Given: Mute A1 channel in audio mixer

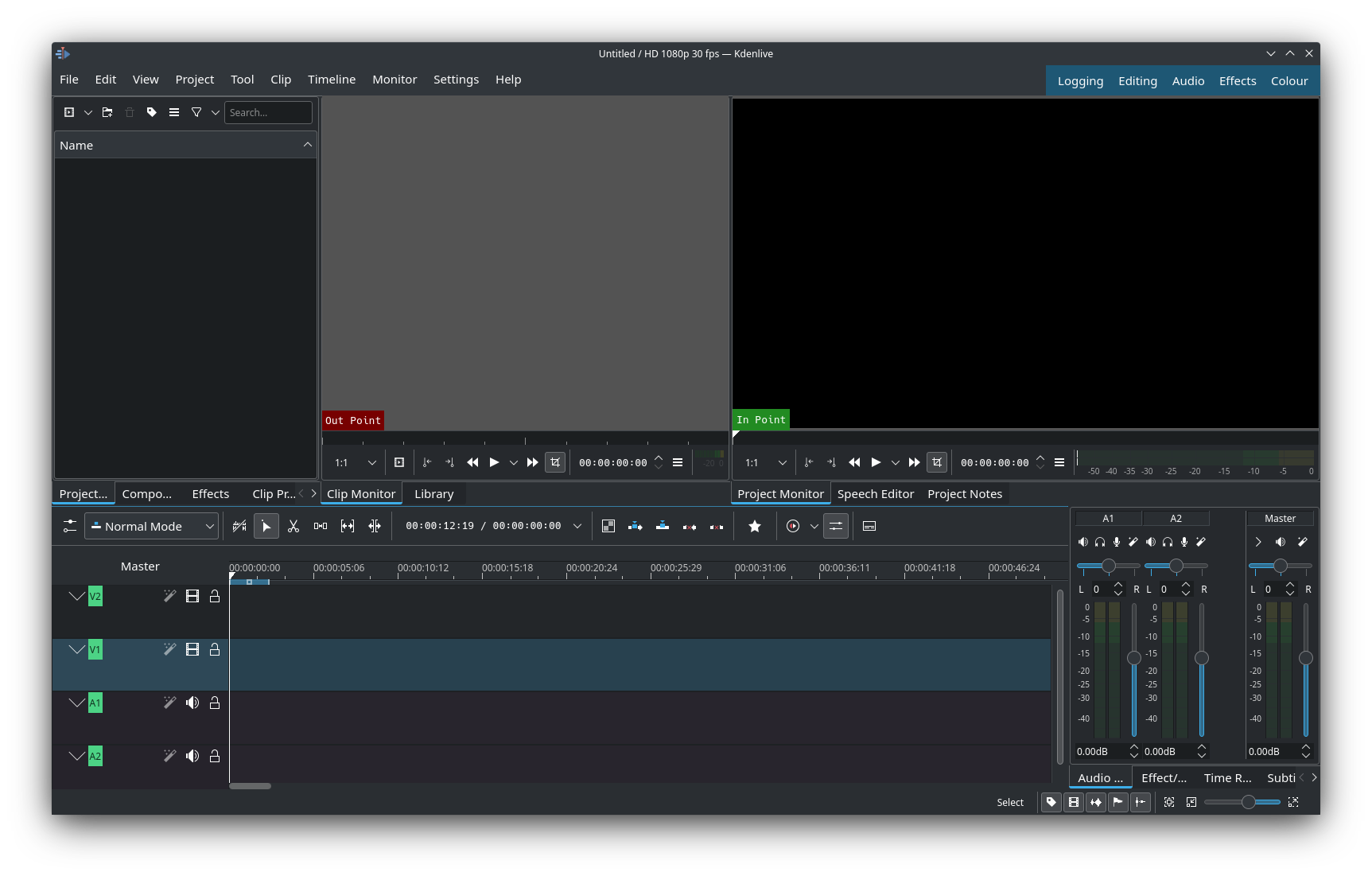Looking at the screenshot, I should click(1082, 542).
